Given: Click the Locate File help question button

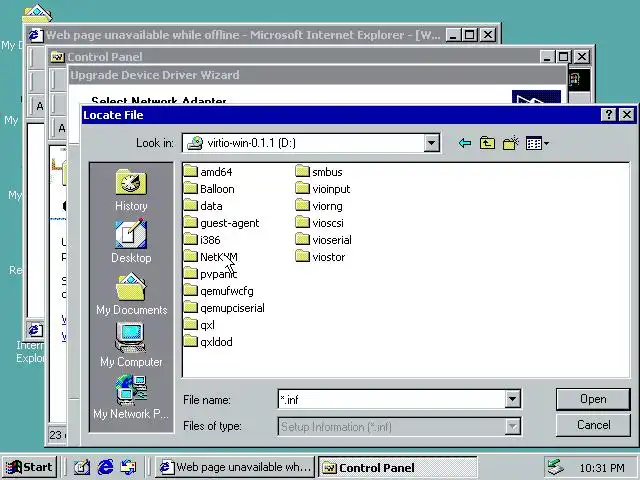Looking at the screenshot, I should (x=609, y=115).
